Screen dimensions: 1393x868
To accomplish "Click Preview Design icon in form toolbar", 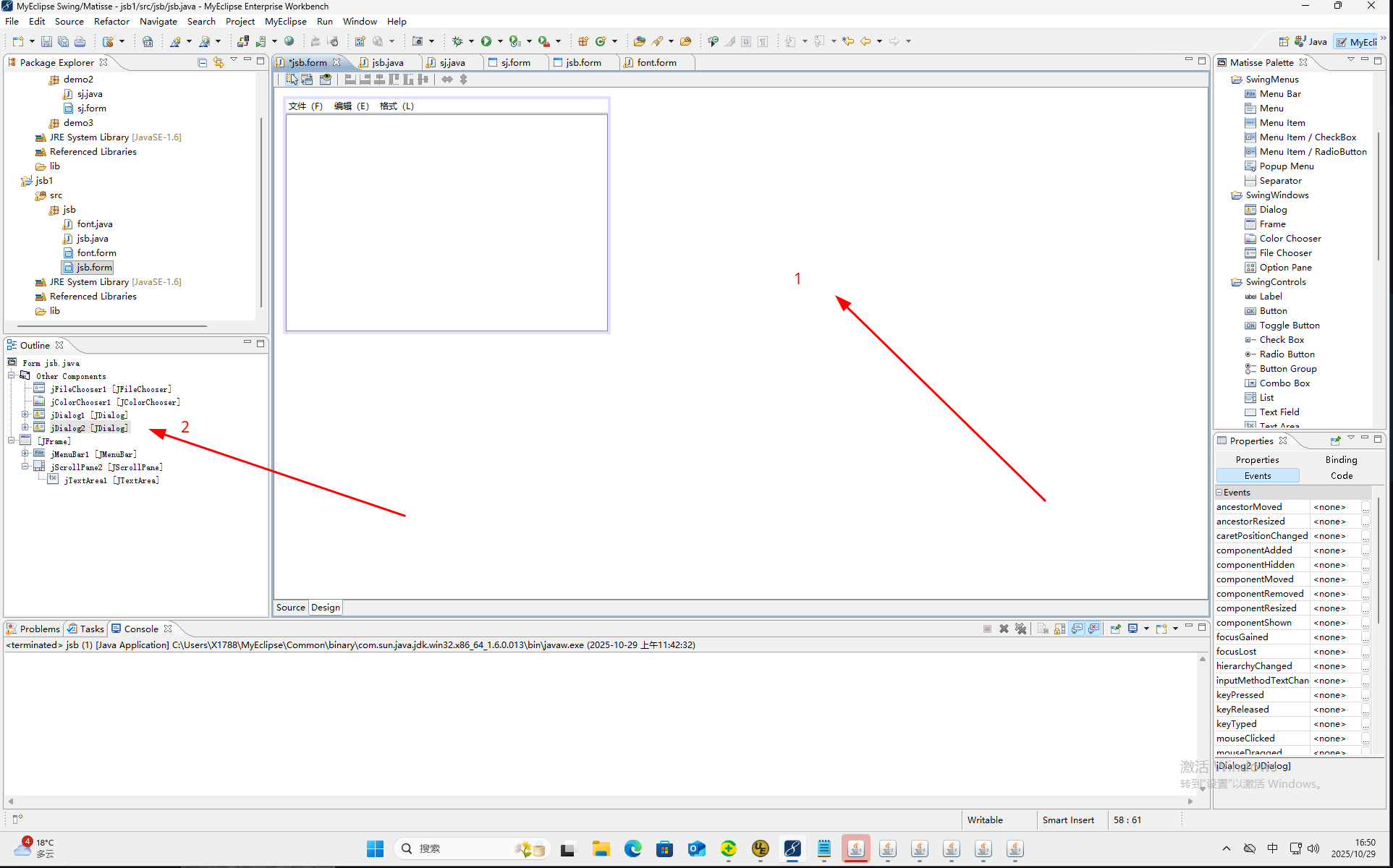I will tap(326, 80).
